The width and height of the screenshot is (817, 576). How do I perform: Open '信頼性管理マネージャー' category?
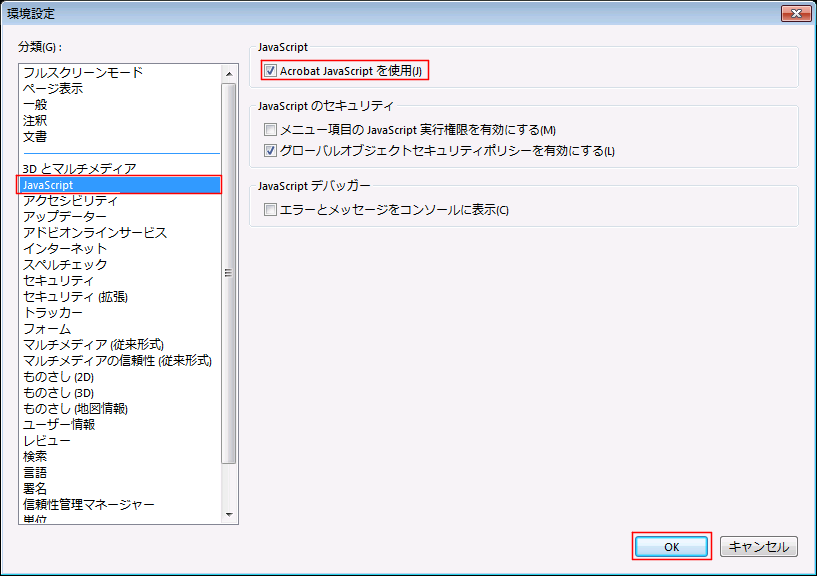[x=89, y=505]
